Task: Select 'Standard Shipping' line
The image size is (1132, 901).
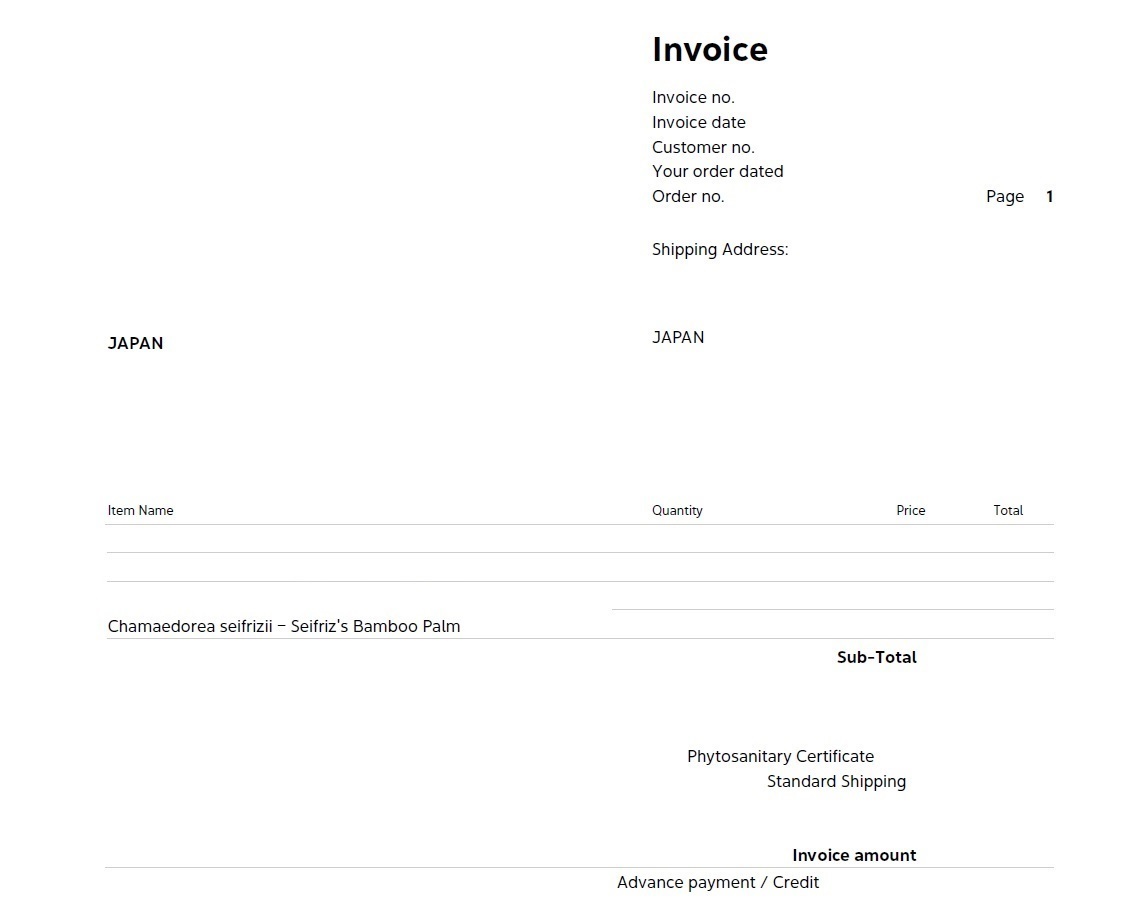Action: [x=836, y=782]
